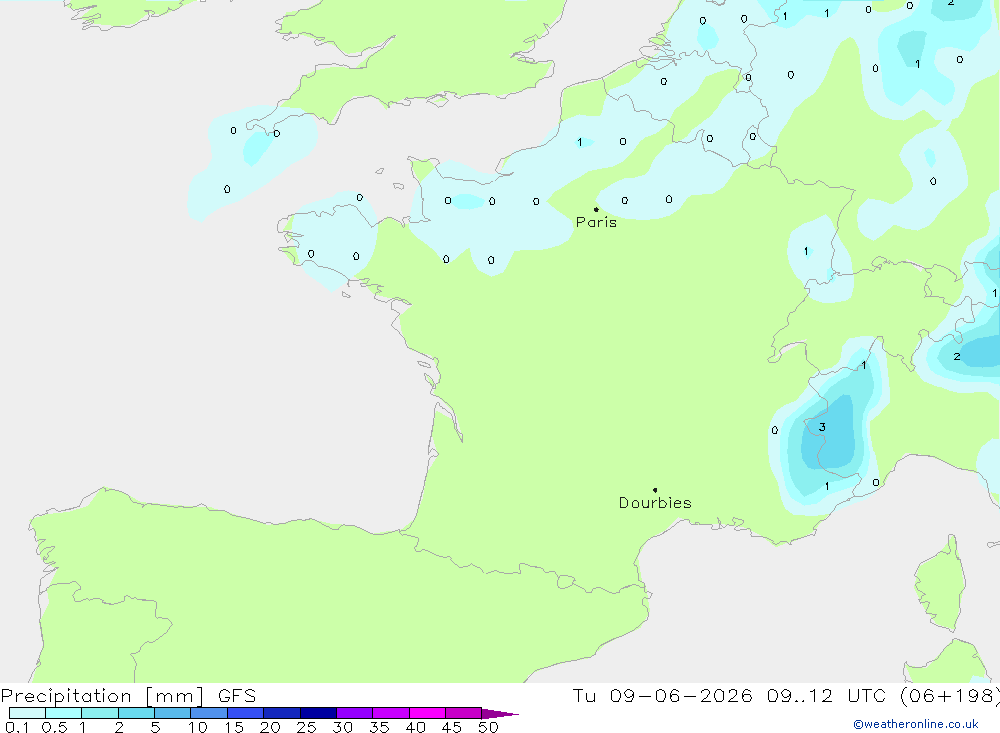Click the forecast date 'Tu 09-06-2026' text

click(662, 695)
